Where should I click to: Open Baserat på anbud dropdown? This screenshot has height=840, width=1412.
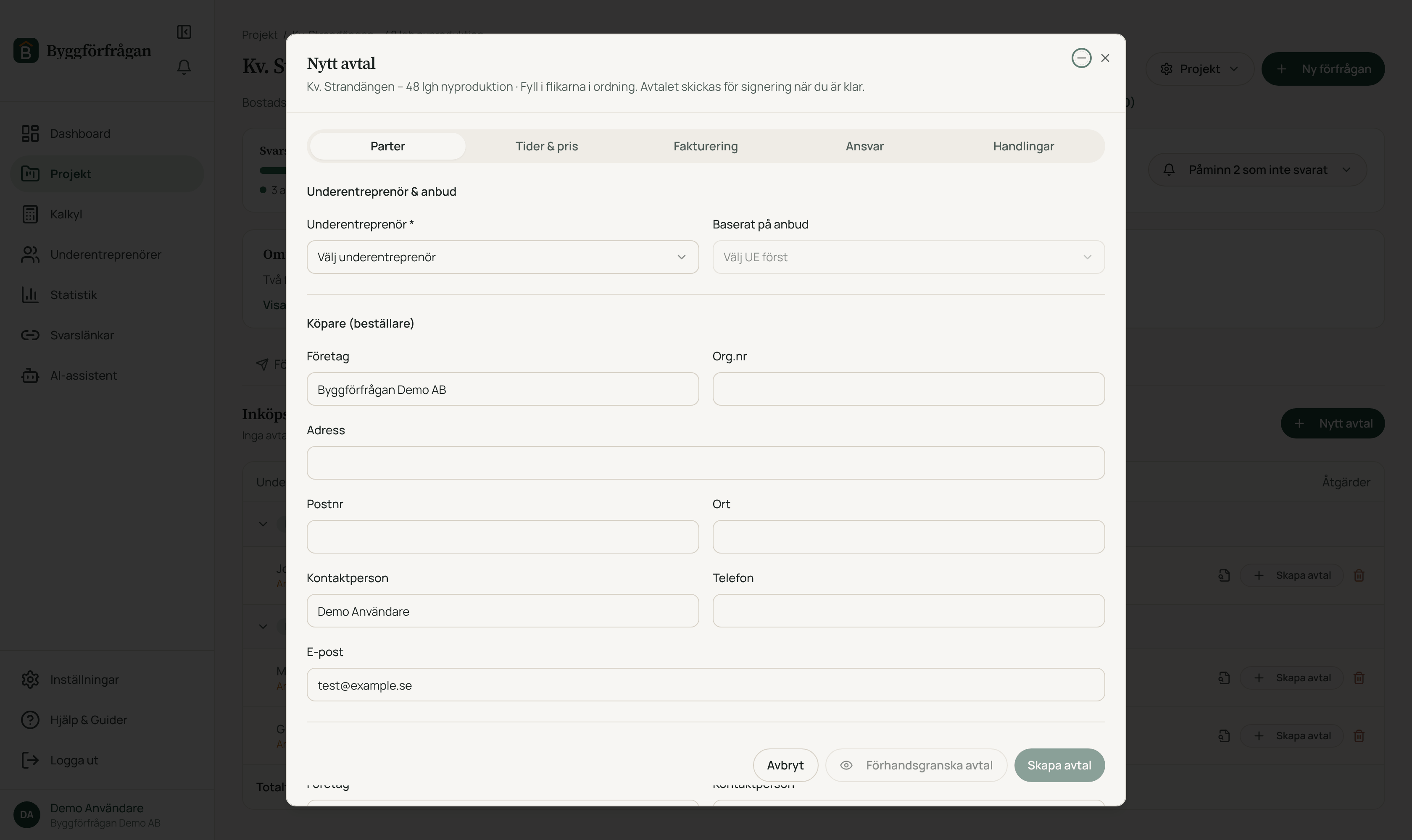909,257
